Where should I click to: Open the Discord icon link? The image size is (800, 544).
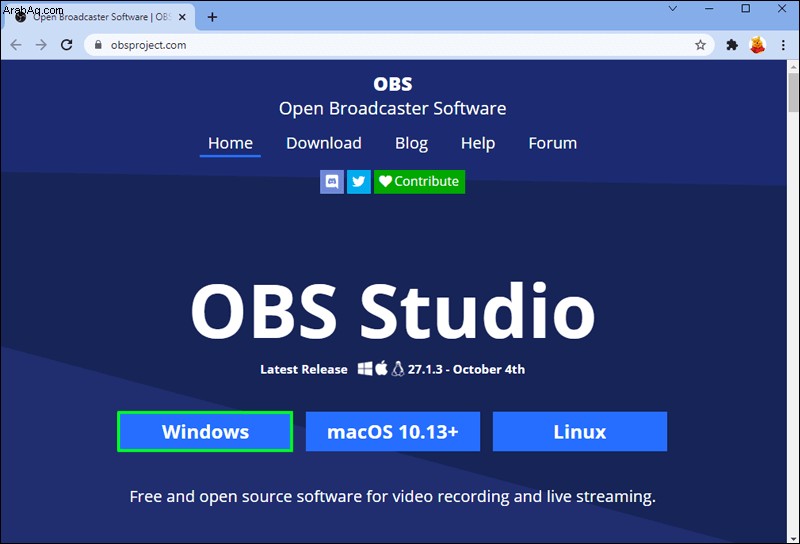(x=332, y=182)
